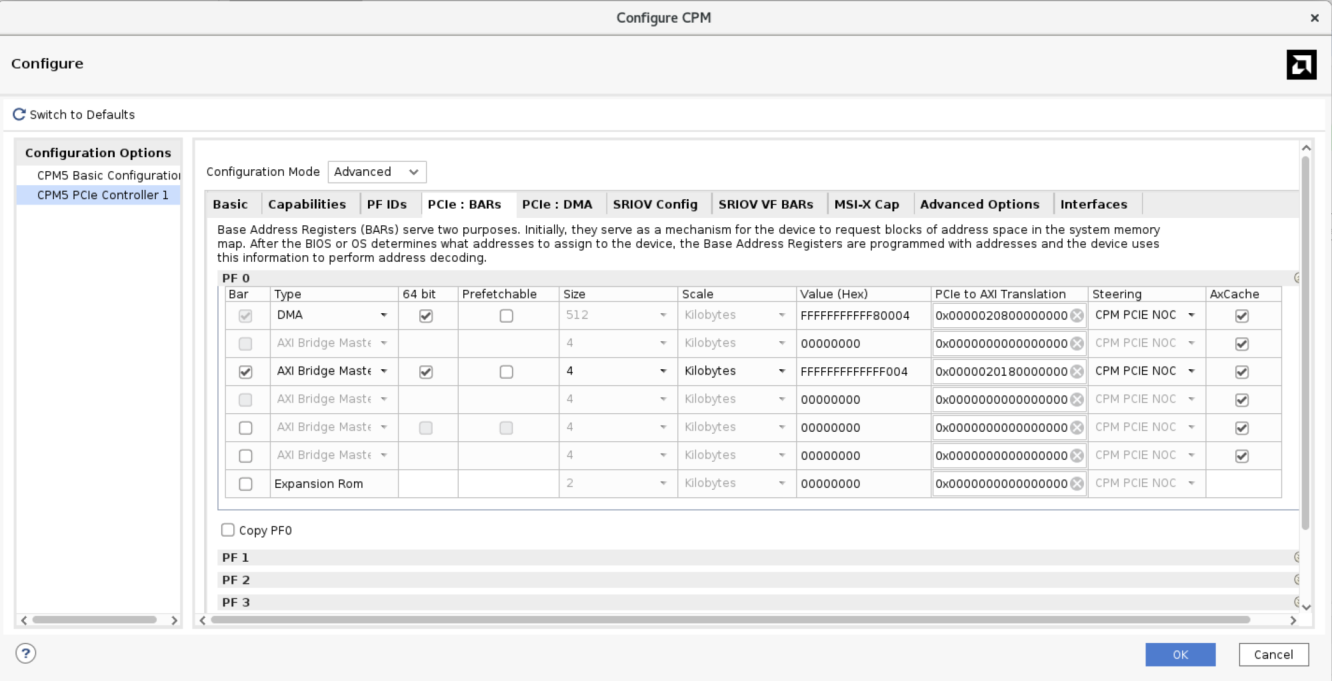Image resolution: width=1332 pixels, height=681 pixels.
Task: Click the AMD logo icon
Action: tap(1301, 64)
